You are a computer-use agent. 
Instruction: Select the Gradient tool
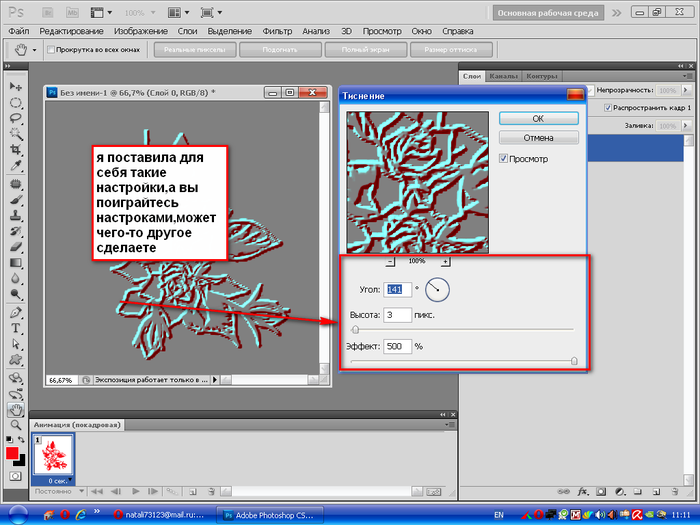pos(16,262)
